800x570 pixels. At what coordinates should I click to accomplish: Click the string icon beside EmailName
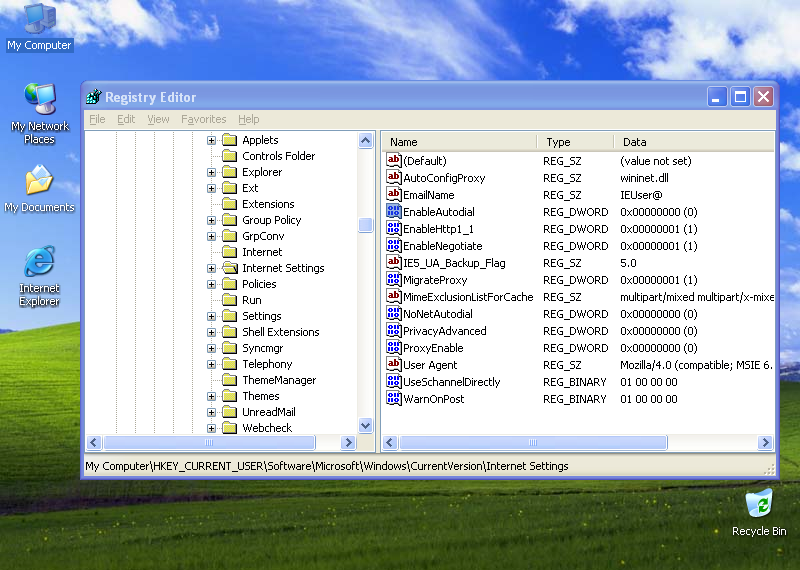393,194
